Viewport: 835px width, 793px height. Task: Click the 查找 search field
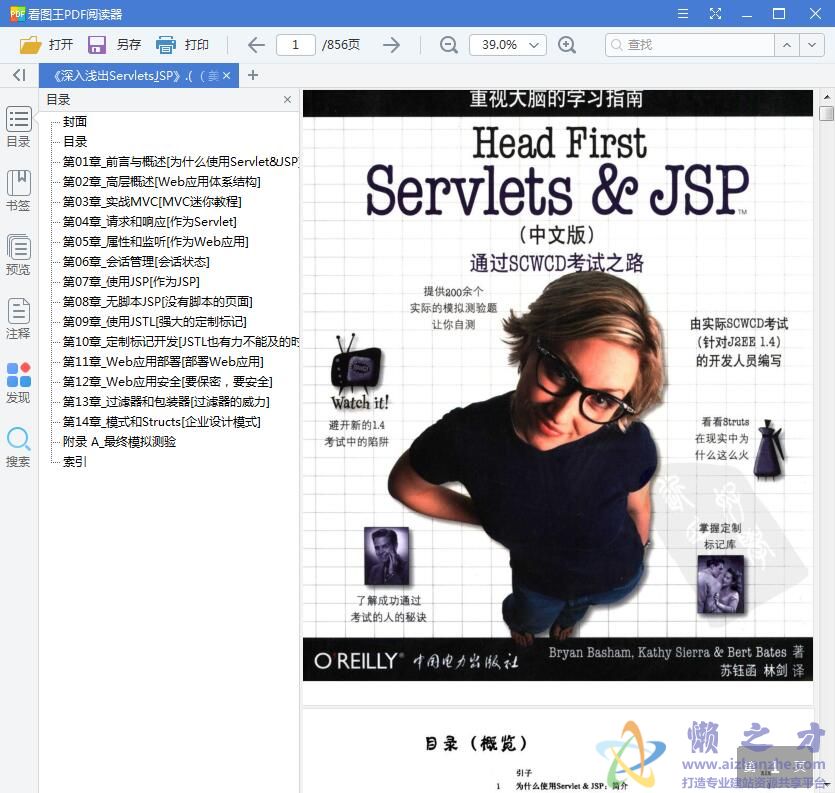(690, 45)
